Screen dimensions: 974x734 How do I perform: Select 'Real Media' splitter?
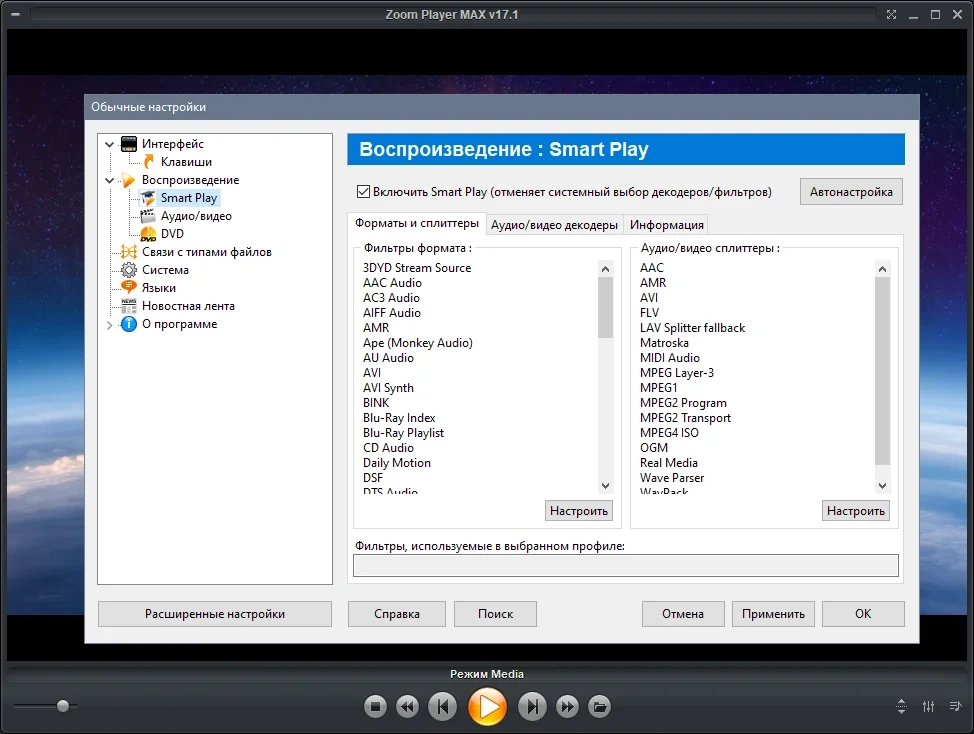[668, 463]
